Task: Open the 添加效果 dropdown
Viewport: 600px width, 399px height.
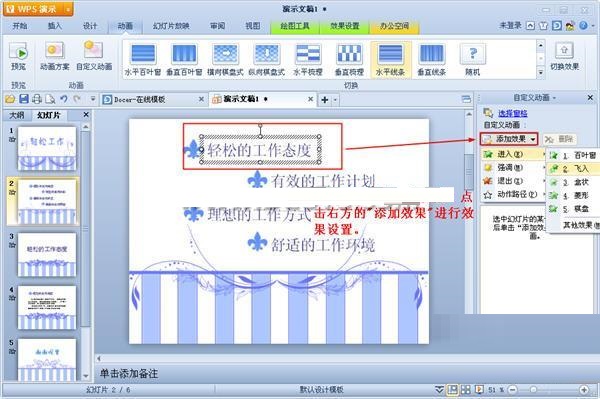Action: [509, 139]
